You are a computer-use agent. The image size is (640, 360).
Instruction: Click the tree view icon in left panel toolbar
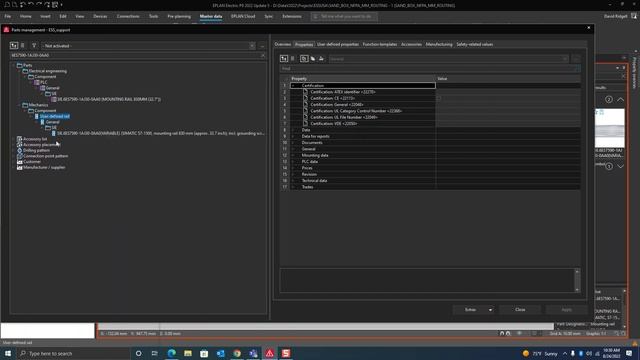tap(14, 46)
